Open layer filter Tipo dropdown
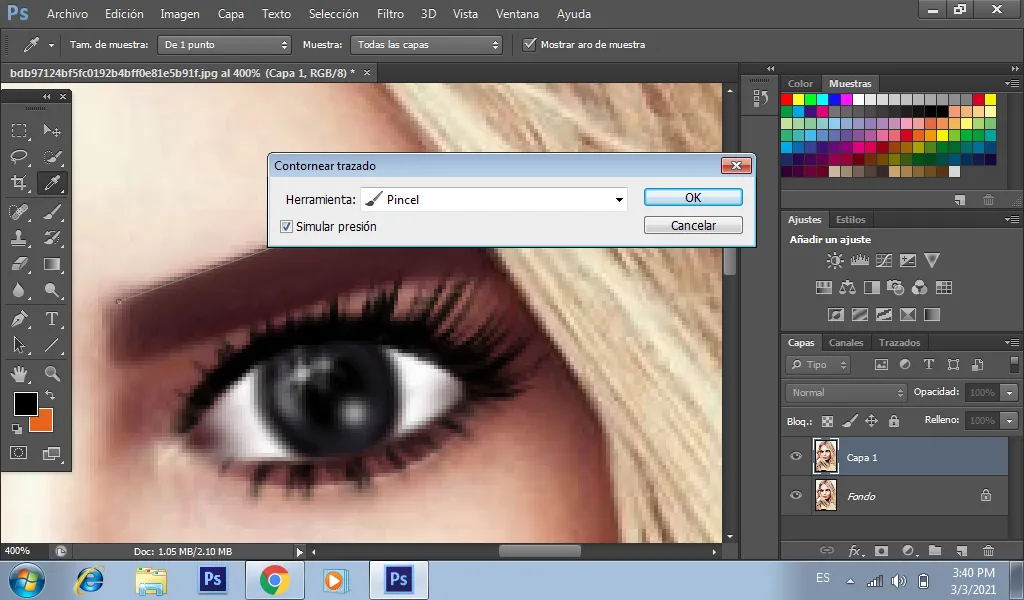 [818, 364]
